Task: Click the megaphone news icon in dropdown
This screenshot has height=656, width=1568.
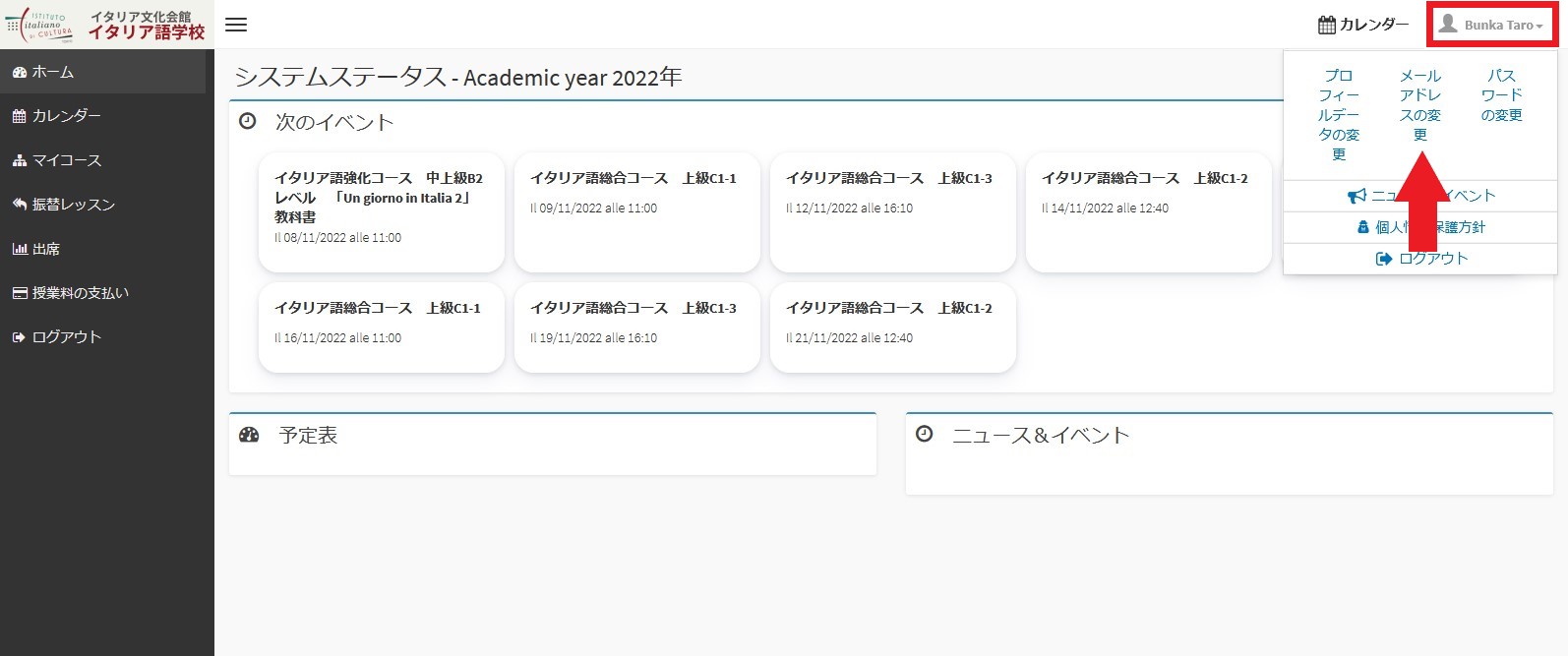Action: 1357,196
